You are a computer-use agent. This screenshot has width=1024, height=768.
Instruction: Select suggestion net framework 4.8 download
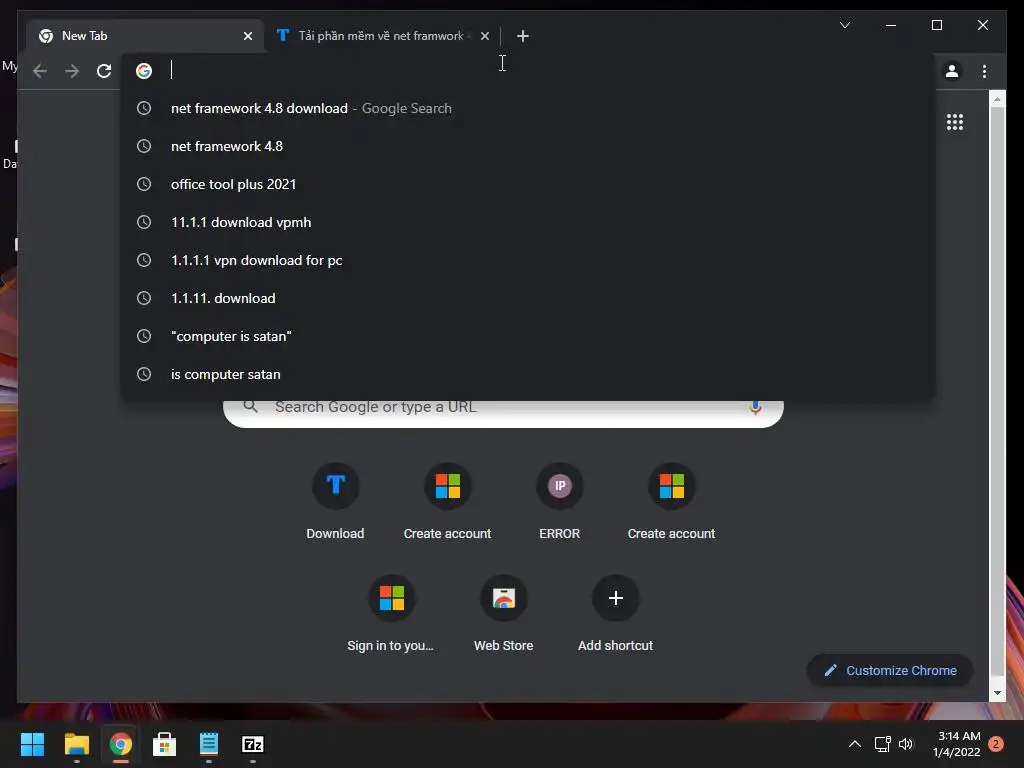coord(528,108)
